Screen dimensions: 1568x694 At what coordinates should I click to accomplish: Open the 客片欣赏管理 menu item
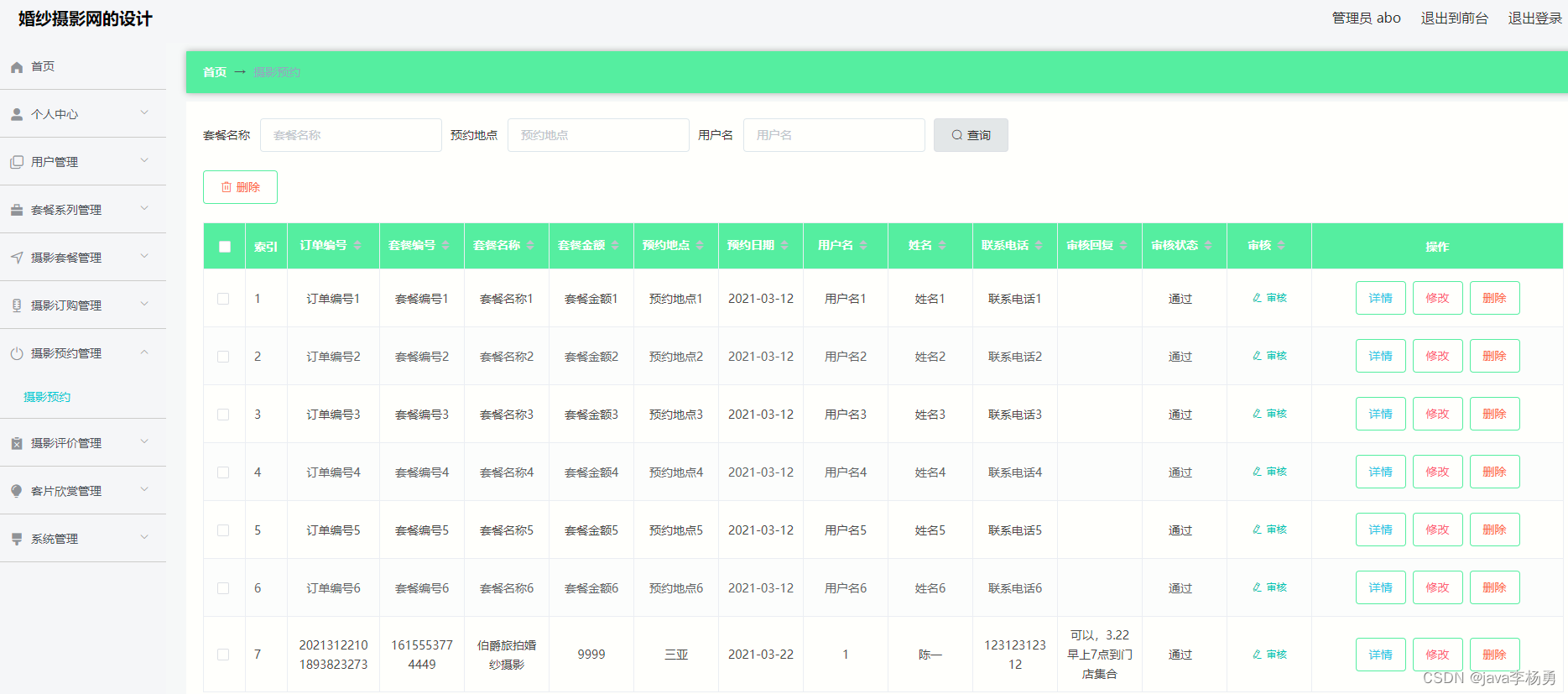click(x=83, y=491)
